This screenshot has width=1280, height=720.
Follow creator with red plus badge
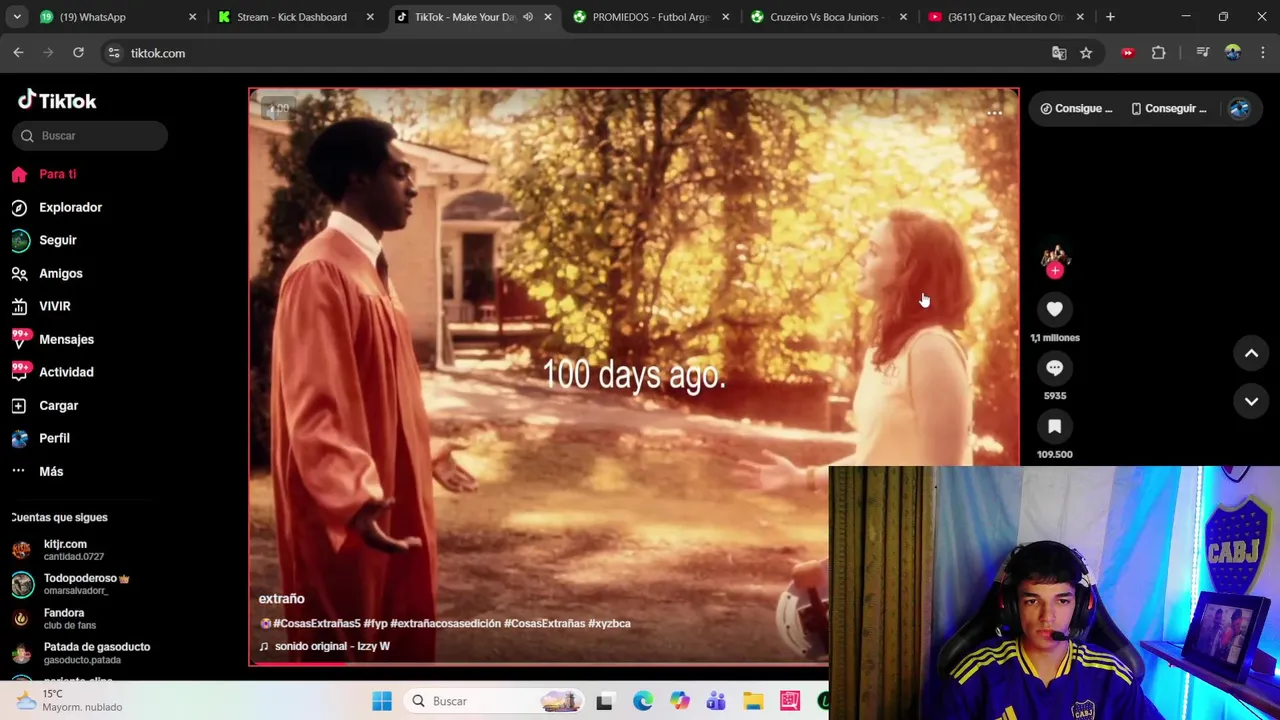pyautogui.click(x=1054, y=270)
